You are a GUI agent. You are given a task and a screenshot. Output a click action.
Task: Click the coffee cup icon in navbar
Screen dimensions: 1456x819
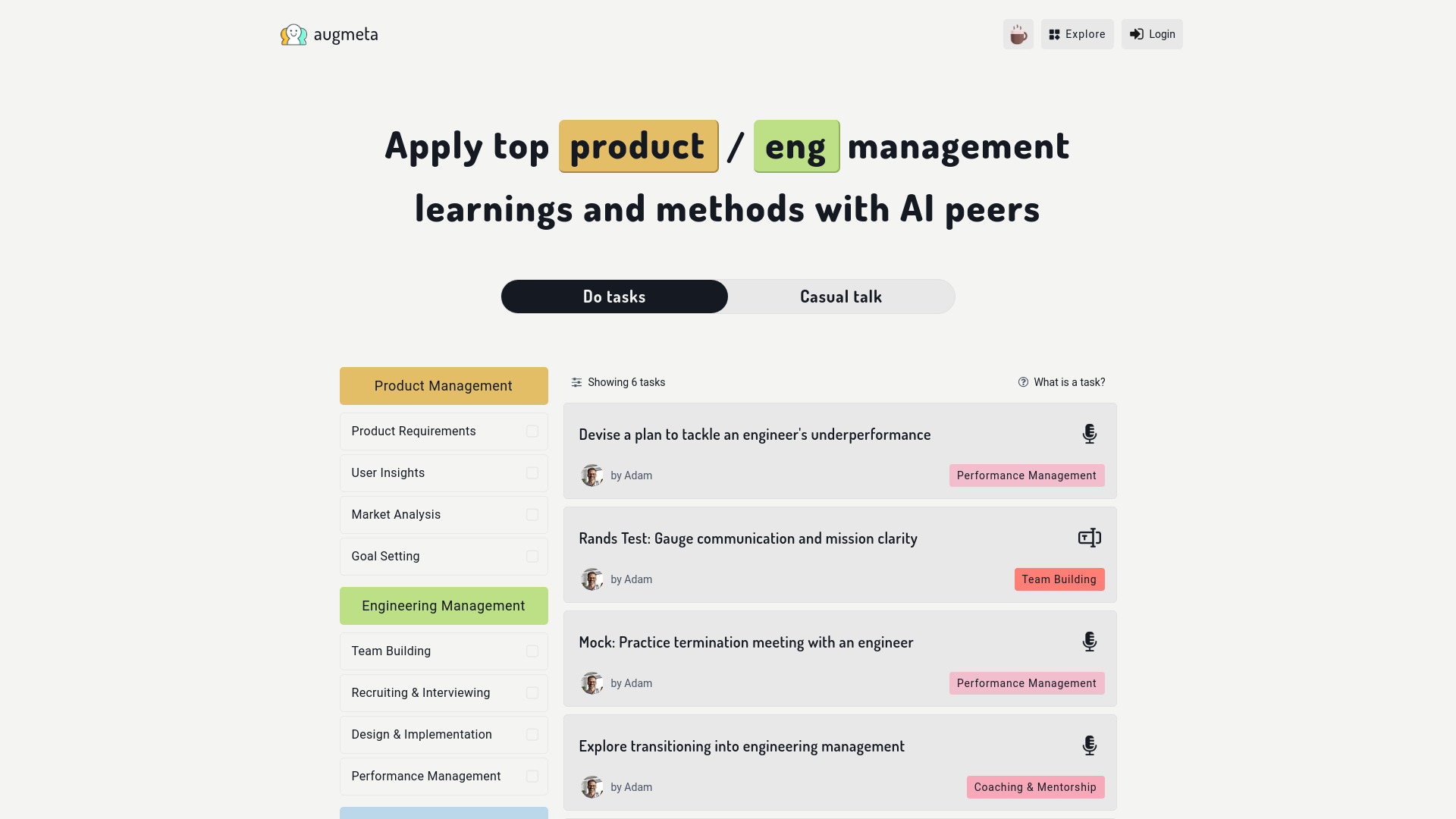point(1018,34)
